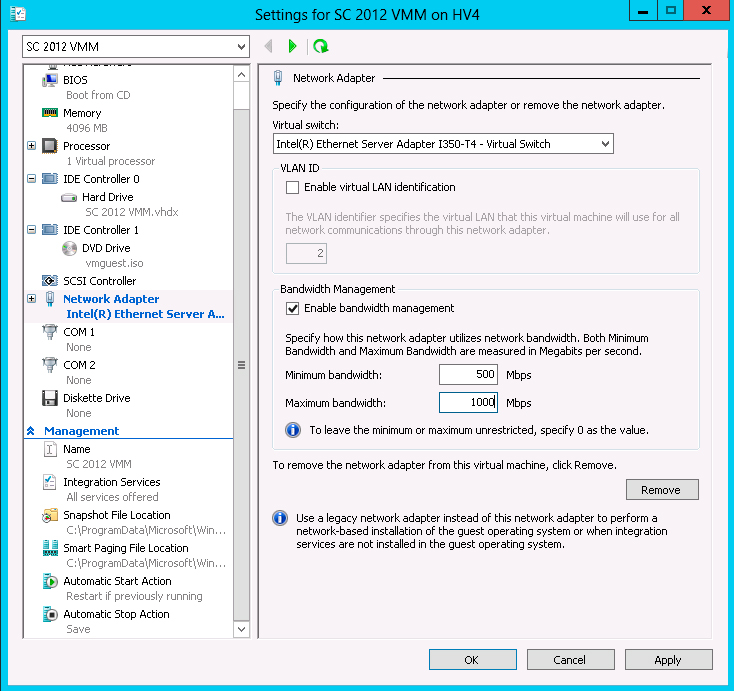This screenshot has width=734, height=691.
Task: Click the settings tree scrollbar thumb
Action: [x=241, y=365]
